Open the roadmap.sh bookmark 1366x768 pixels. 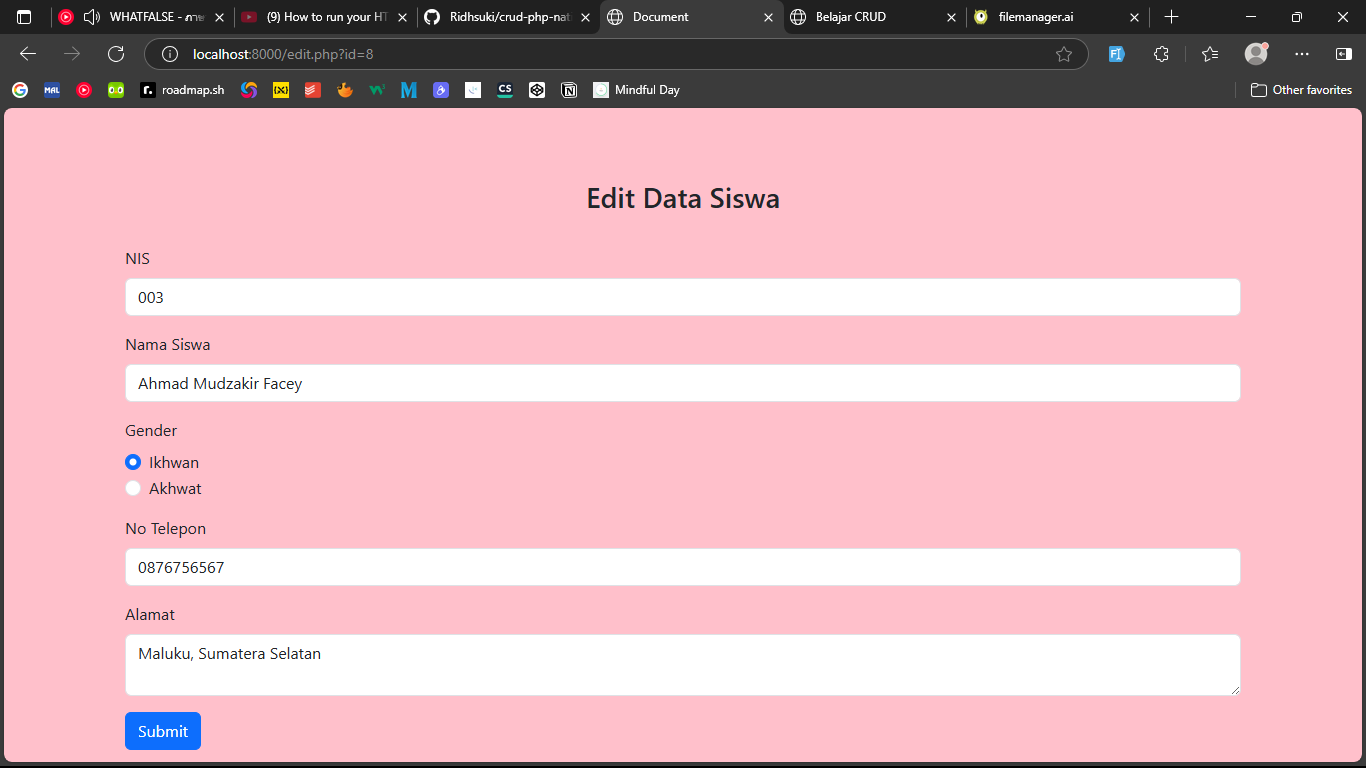pos(182,90)
